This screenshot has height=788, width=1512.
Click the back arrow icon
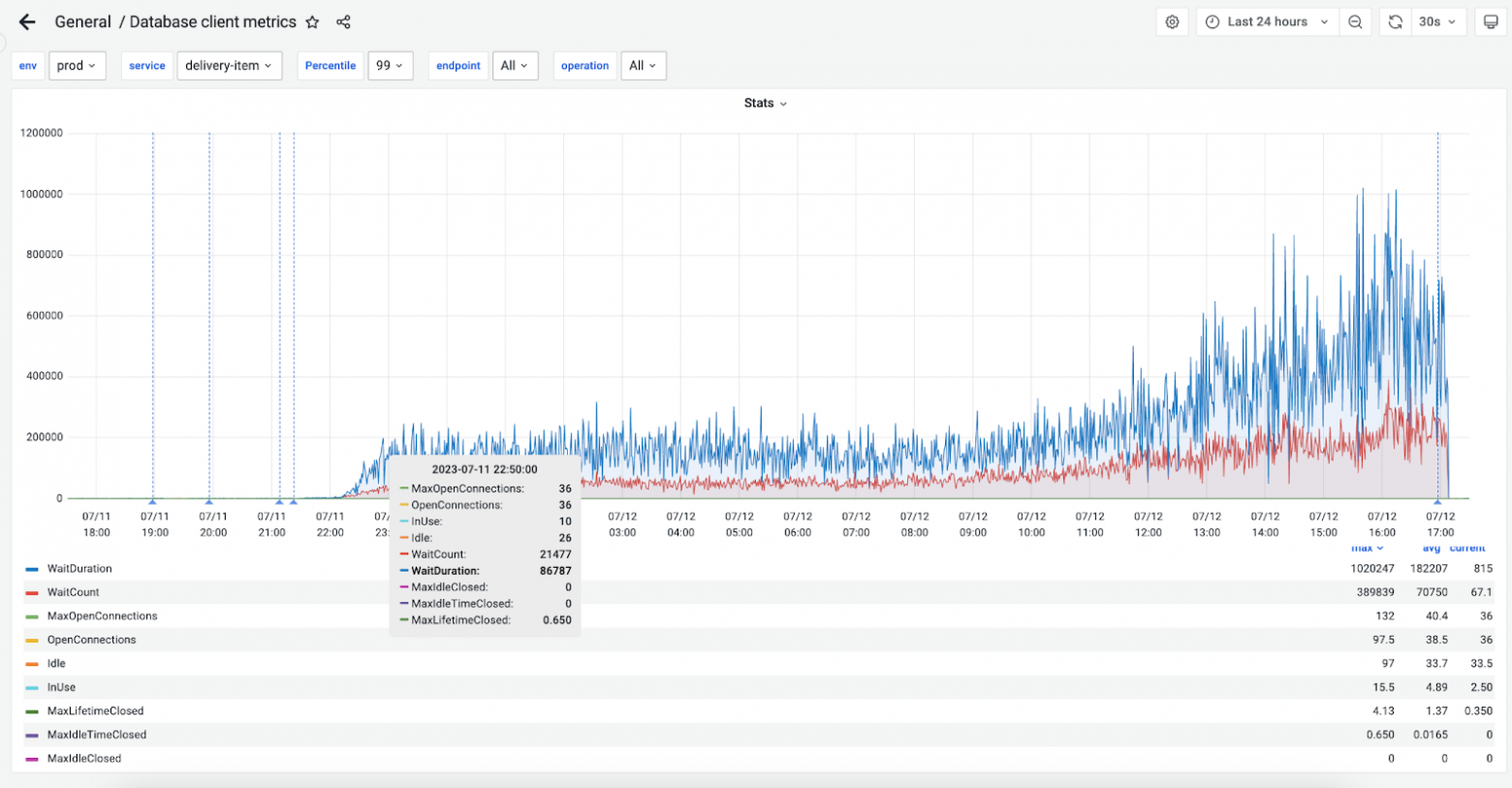tap(27, 22)
